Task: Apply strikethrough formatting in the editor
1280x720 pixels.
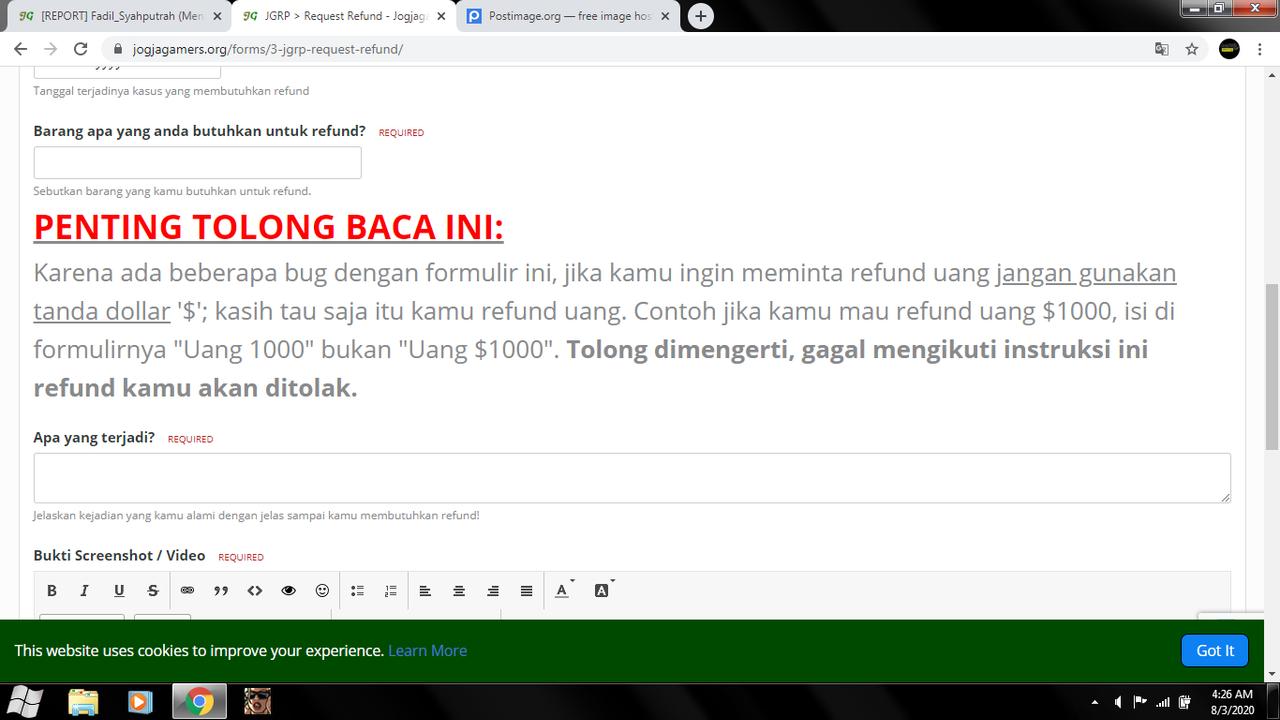Action: click(x=153, y=591)
